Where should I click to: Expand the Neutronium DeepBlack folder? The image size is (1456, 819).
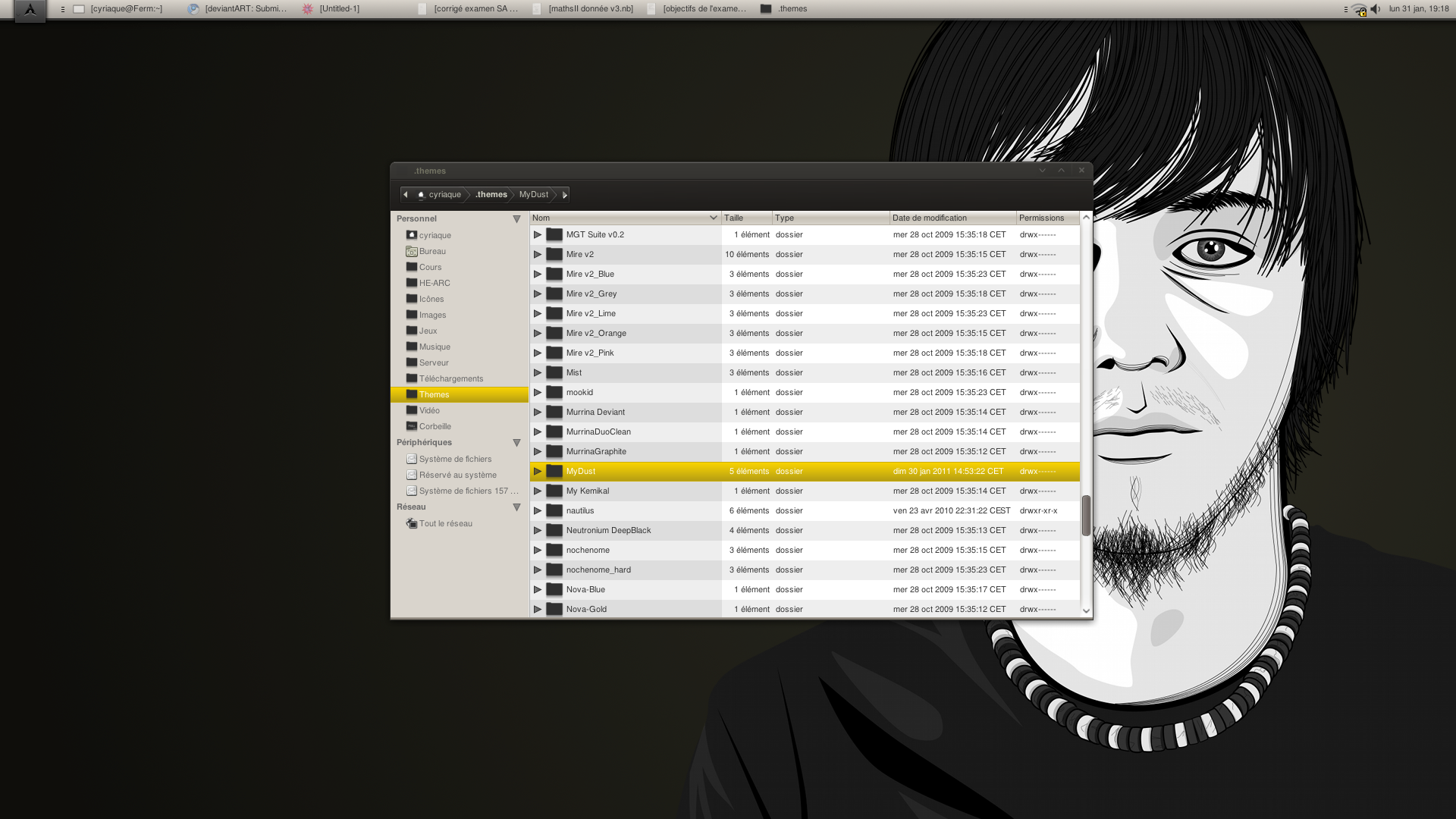[538, 531]
